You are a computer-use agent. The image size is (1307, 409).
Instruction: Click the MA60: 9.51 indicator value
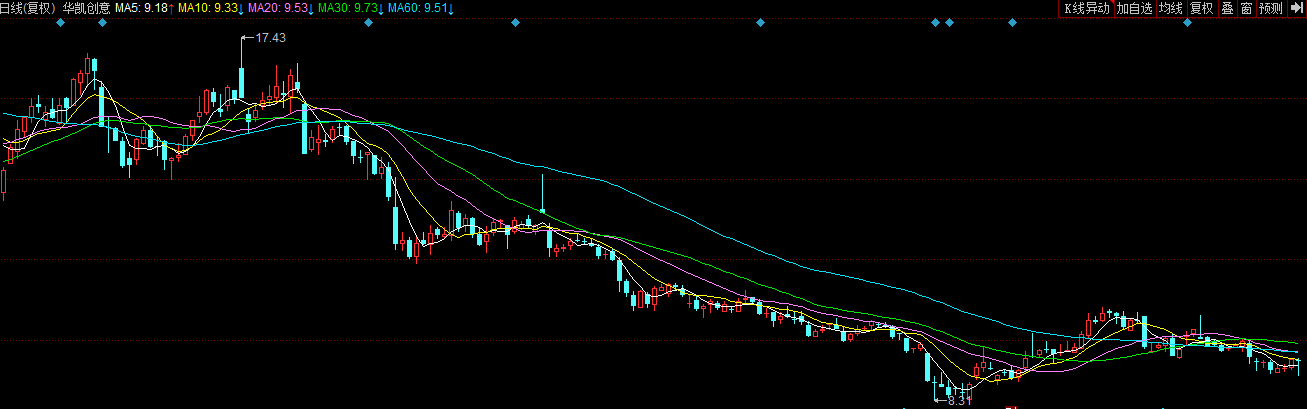(x=418, y=8)
